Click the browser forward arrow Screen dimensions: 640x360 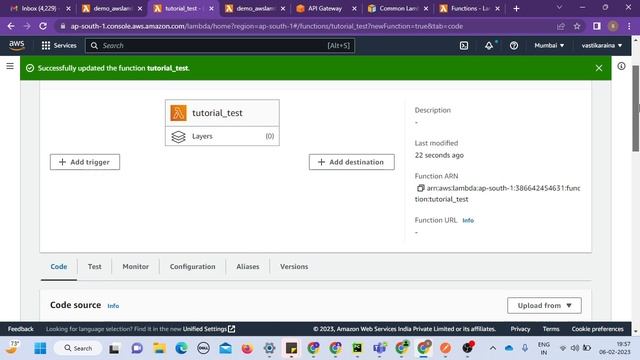(27, 26)
